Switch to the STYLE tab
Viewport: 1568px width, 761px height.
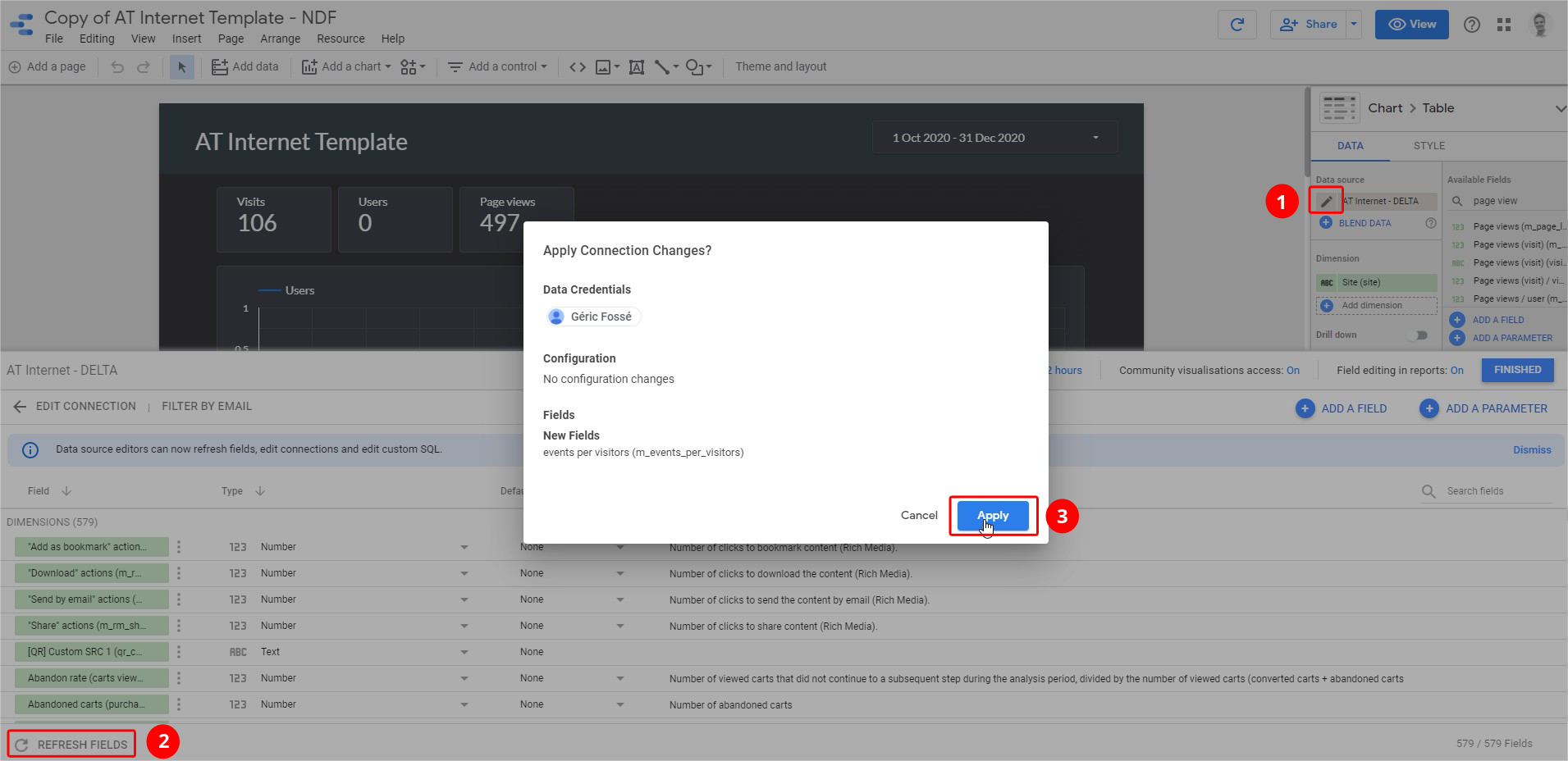point(1429,145)
